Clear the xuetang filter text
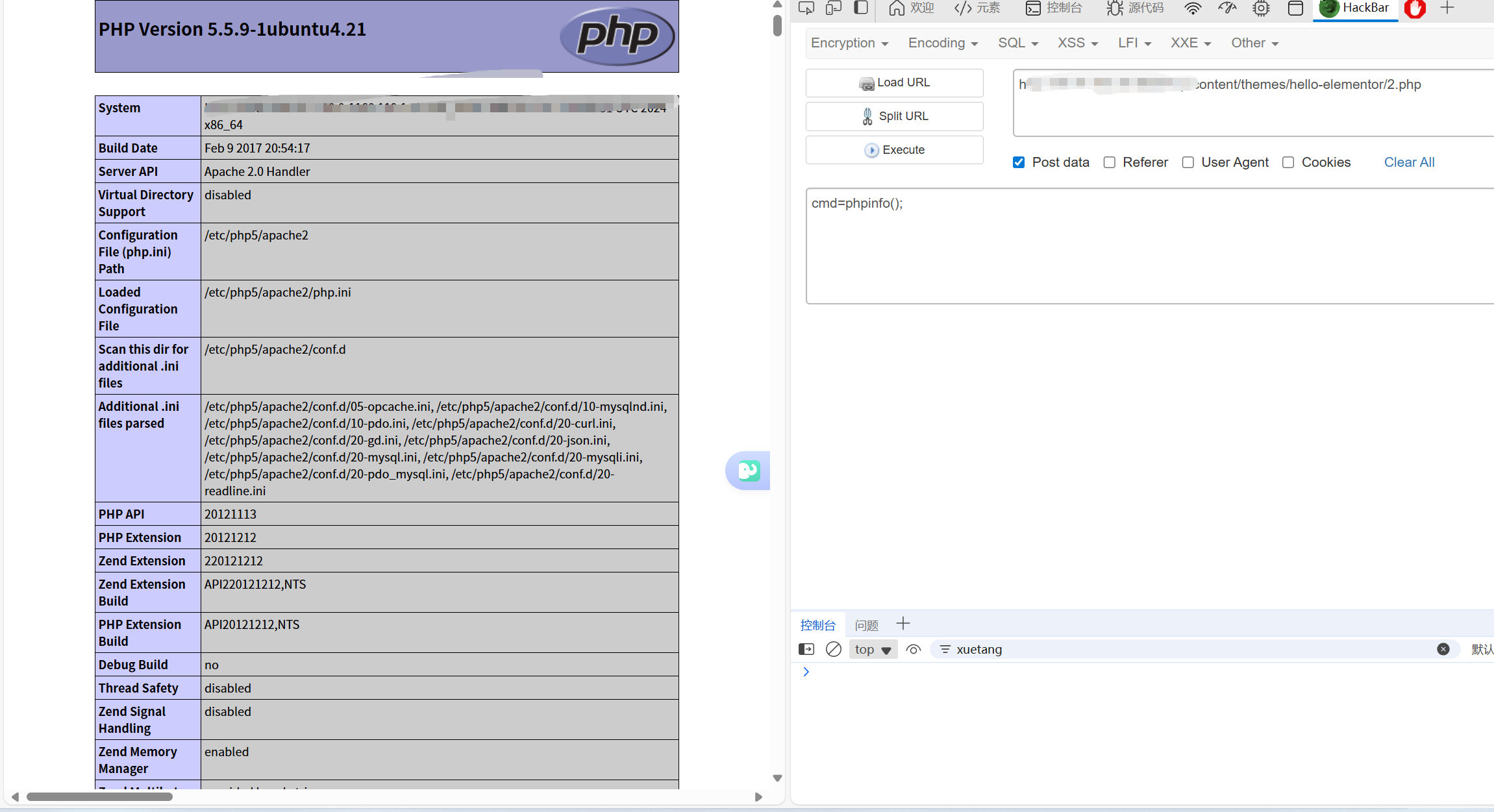The height and width of the screenshot is (812, 1494). click(1443, 649)
